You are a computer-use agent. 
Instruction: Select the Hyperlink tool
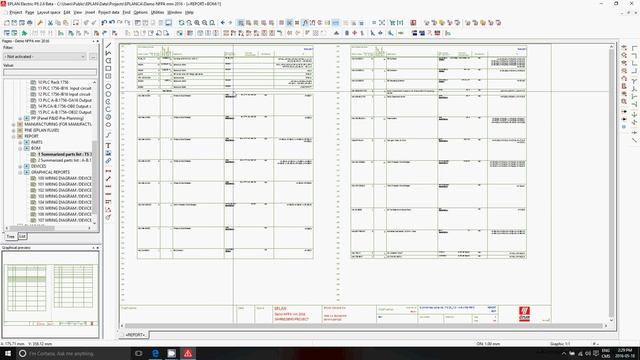tap(108, 161)
